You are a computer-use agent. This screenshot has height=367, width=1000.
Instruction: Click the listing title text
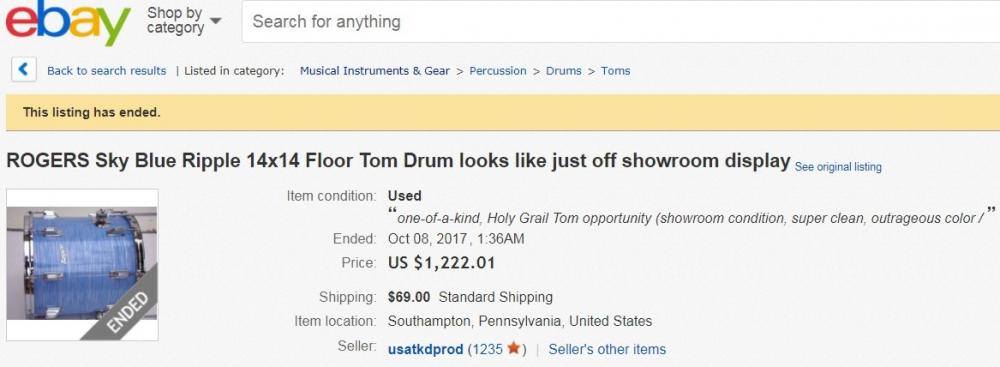click(x=399, y=161)
